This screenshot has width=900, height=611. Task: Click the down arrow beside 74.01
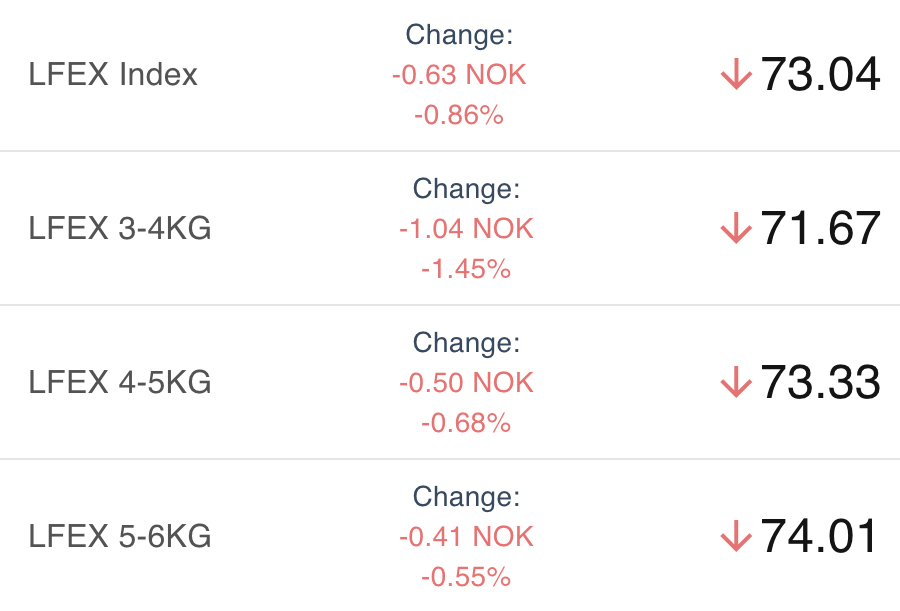(735, 537)
